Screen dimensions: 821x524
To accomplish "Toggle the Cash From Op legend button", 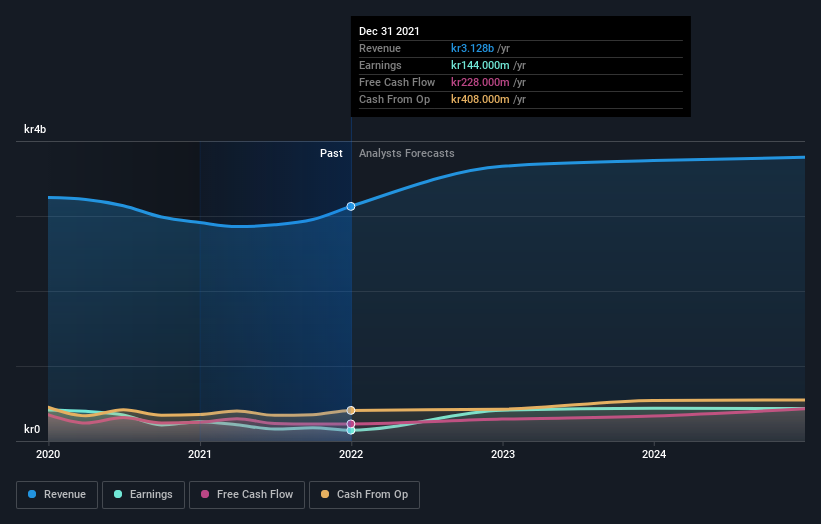I will point(364,495).
